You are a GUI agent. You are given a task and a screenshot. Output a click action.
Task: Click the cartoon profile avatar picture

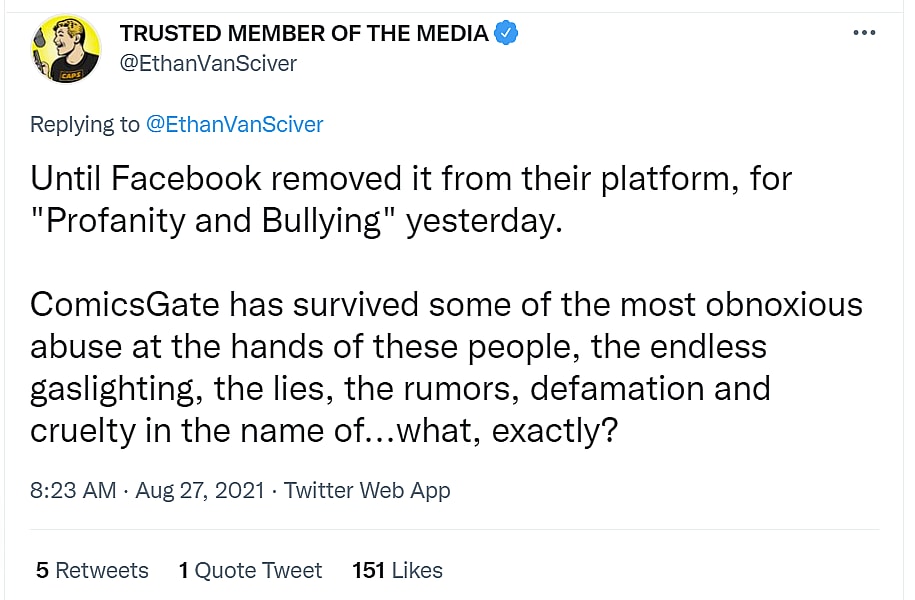pyautogui.click(x=64, y=48)
